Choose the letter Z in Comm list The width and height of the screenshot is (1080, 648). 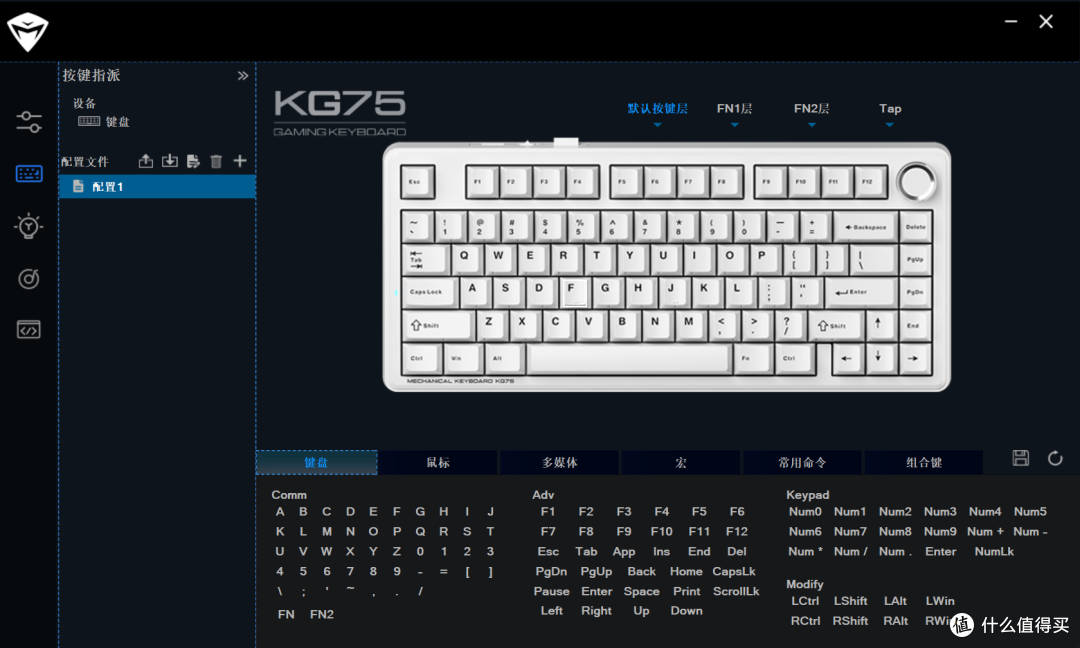tap(397, 552)
